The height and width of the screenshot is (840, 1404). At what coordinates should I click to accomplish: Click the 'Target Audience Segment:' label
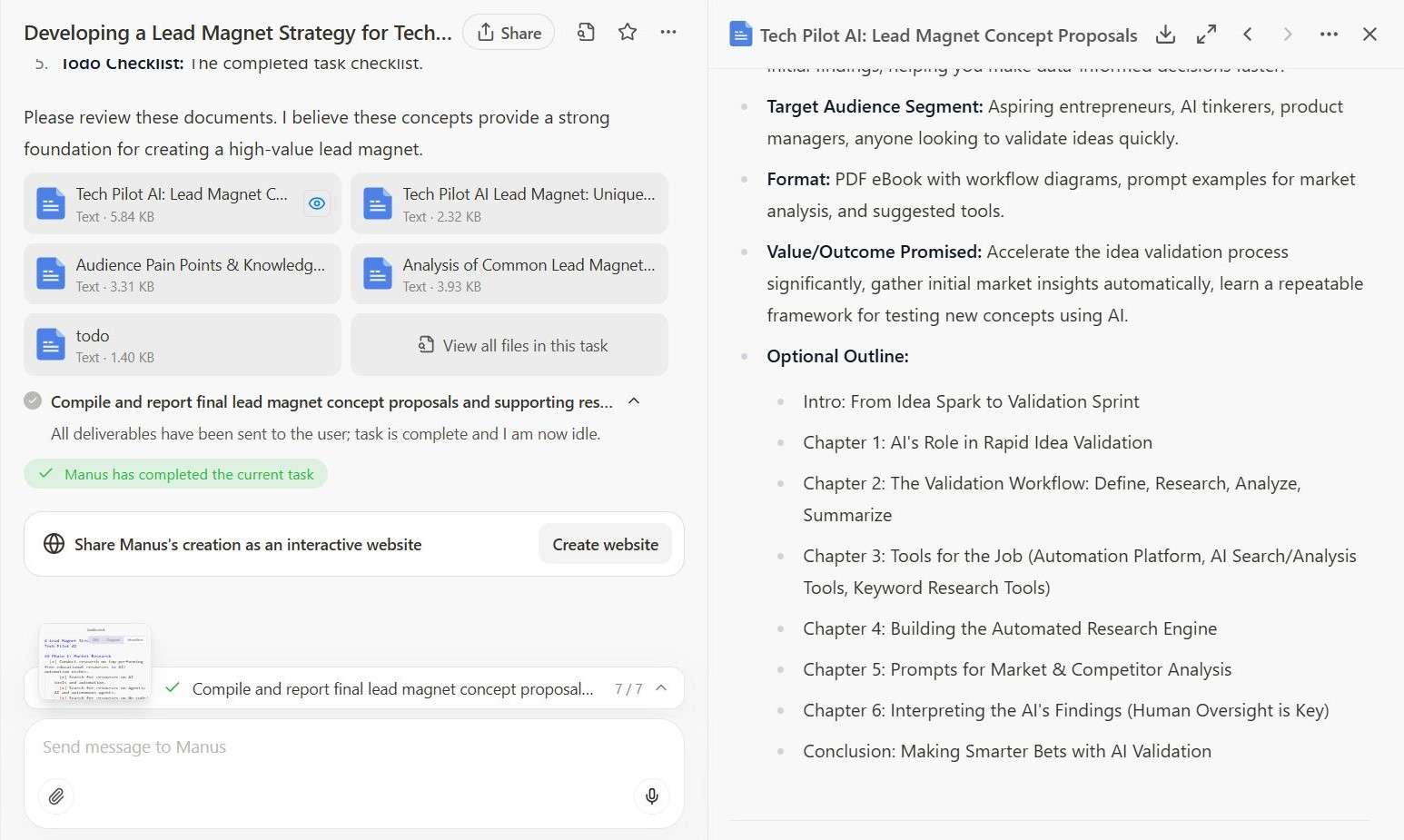(875, 106)
